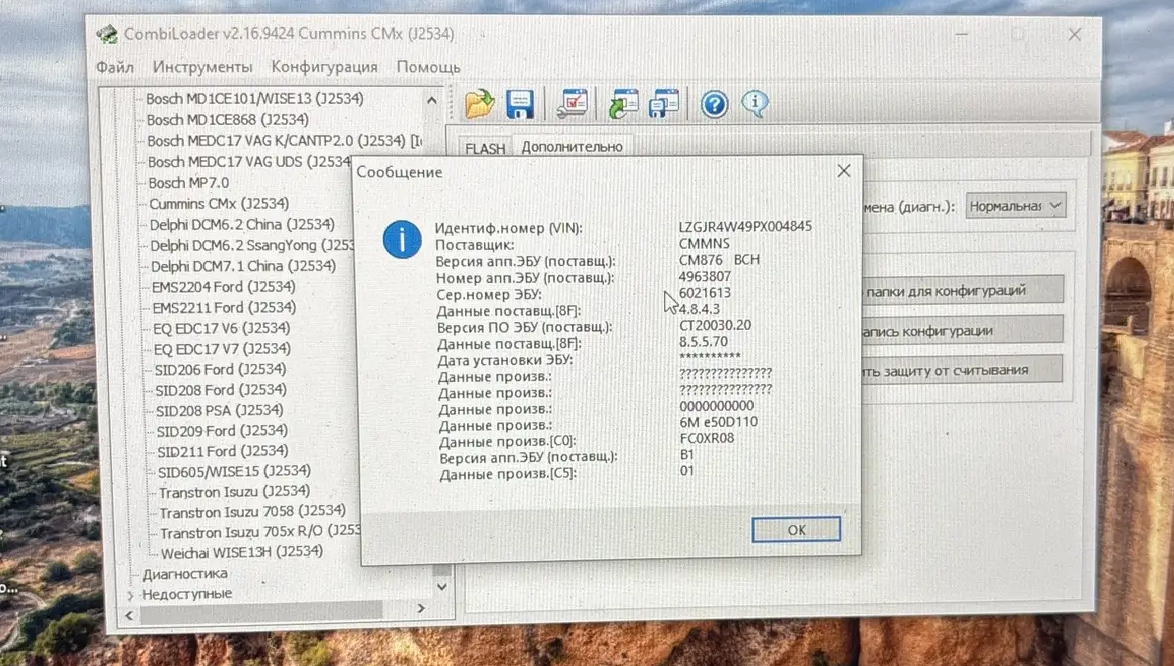
Task: Select Transtron Isuzu 7058 (J2534)
Action: point(252,512)
